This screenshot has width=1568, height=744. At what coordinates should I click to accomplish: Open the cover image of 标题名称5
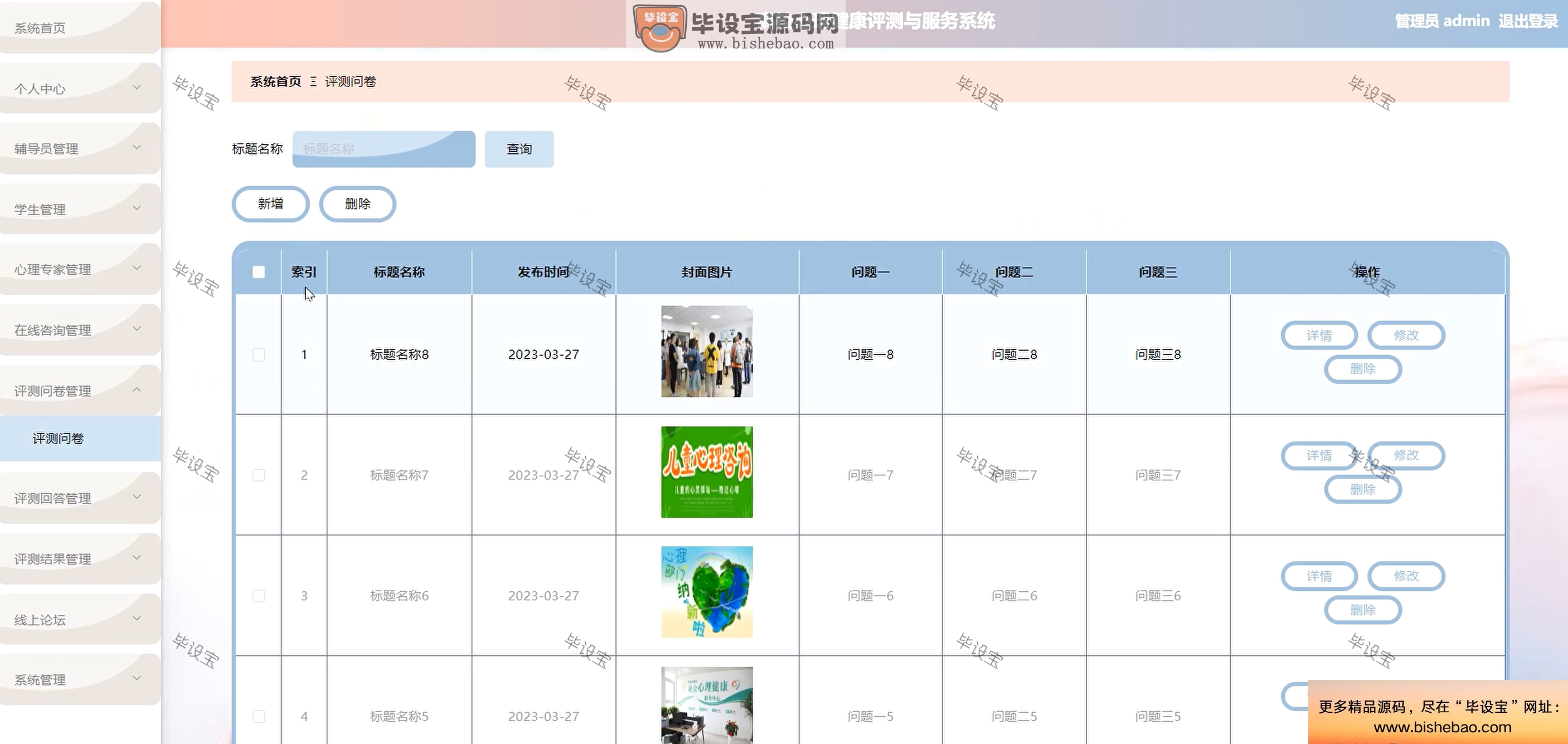[x=707, y=705]
